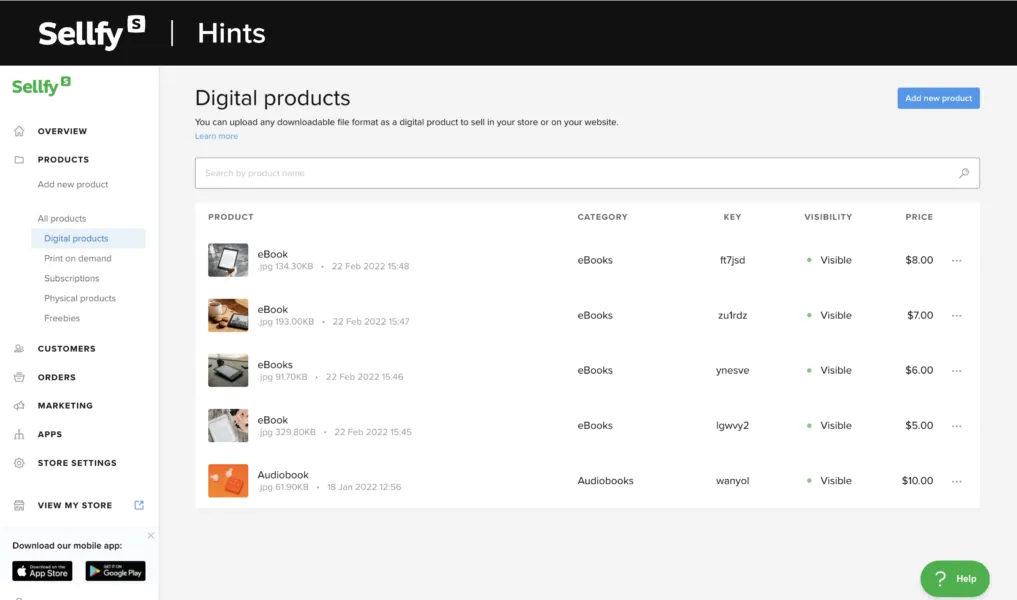
Task: Click Visible status in Audiobook row
Action: click(835, 481)
